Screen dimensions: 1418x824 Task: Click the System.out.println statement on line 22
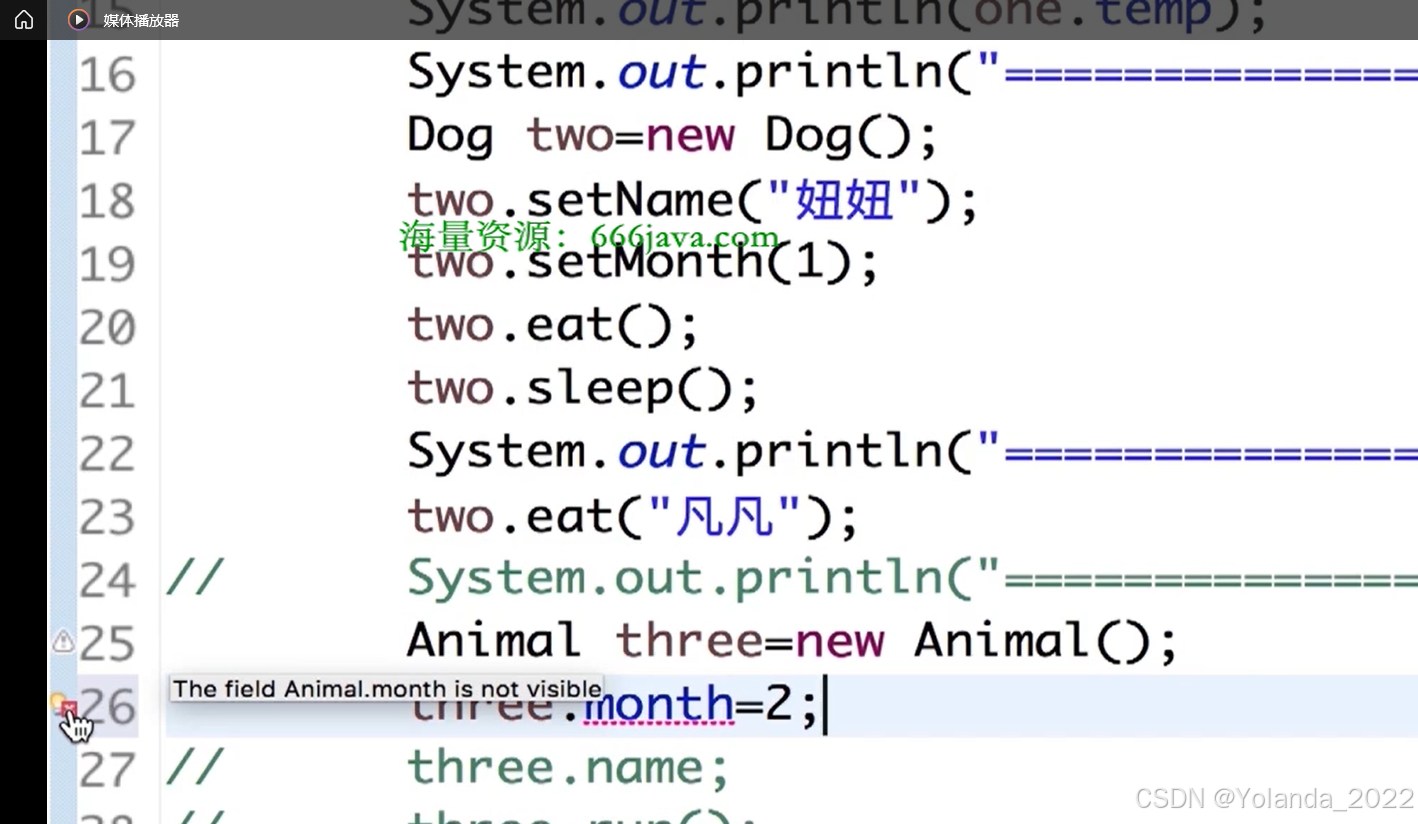point(912,452)
